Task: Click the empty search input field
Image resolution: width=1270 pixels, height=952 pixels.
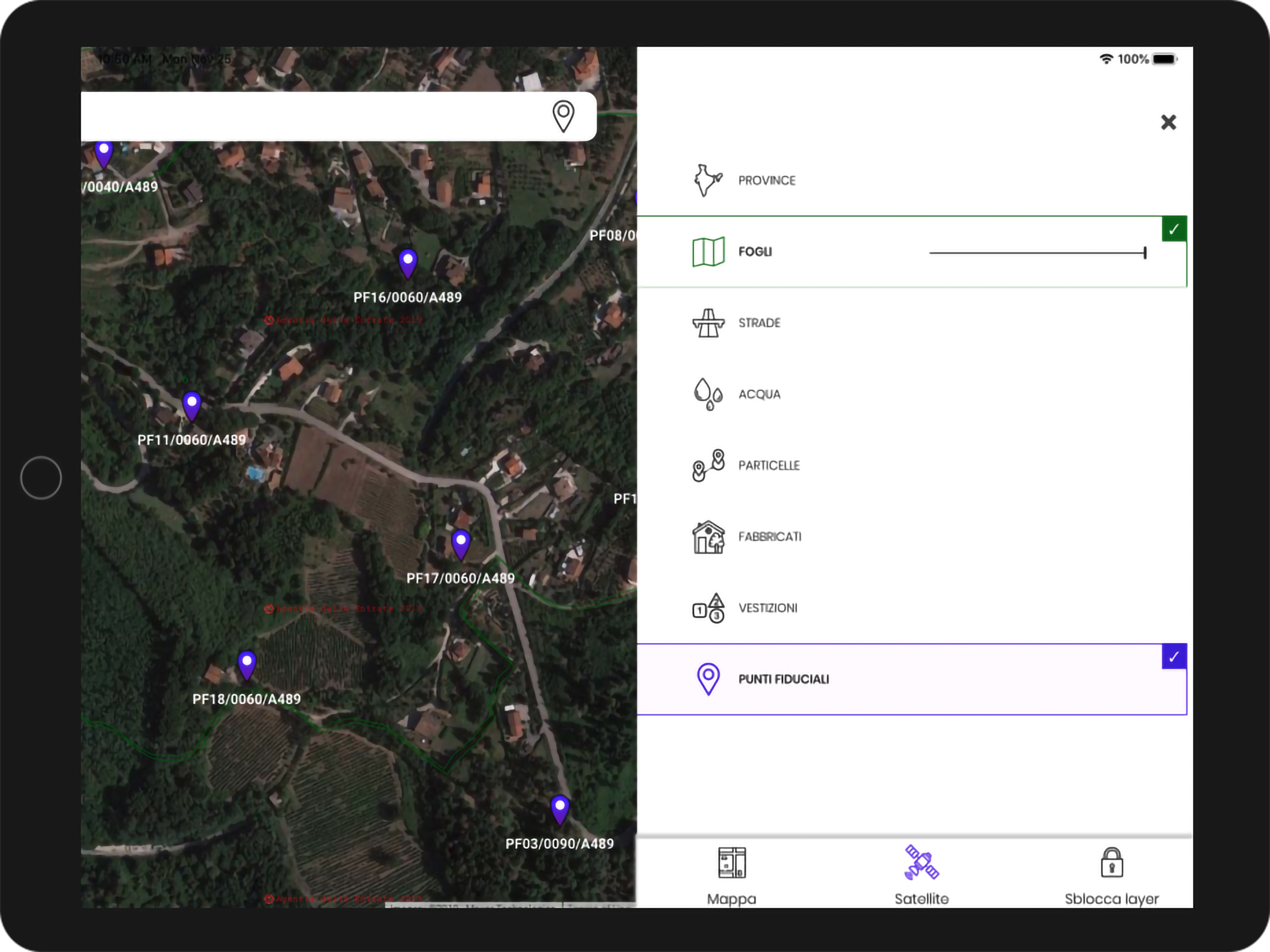Action: [310, 117]
